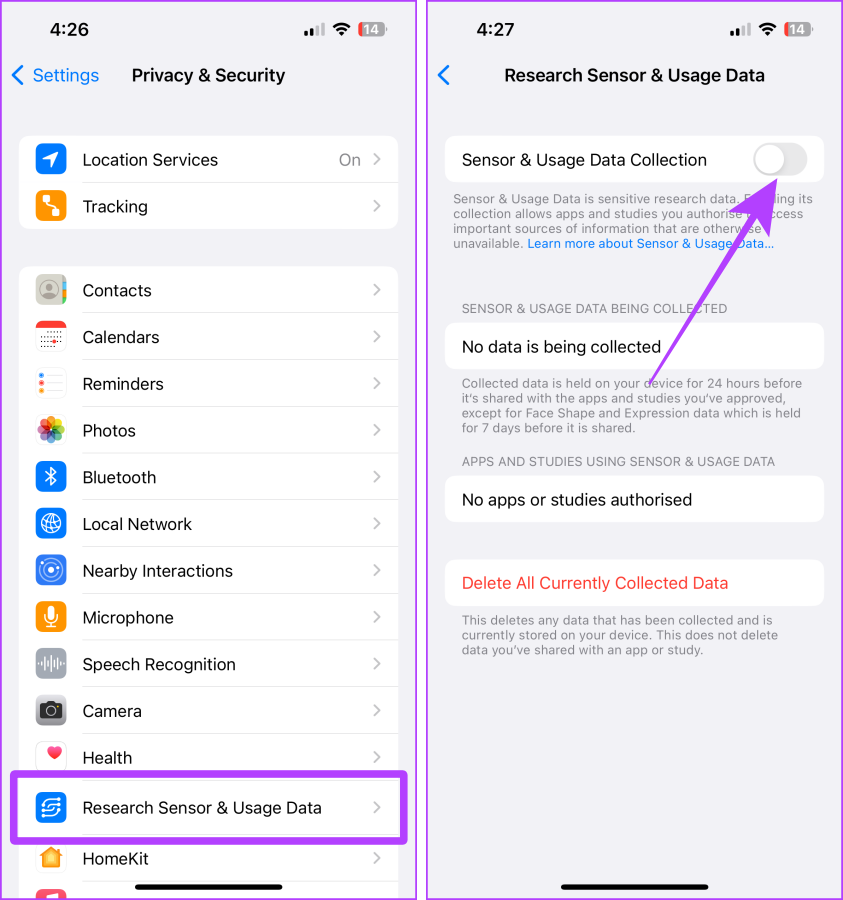This screenshot has width=843, height=900.
Task: Tap back chevron on Research Sensor screen
Action: pyautogui.click(x=444, y=75)
